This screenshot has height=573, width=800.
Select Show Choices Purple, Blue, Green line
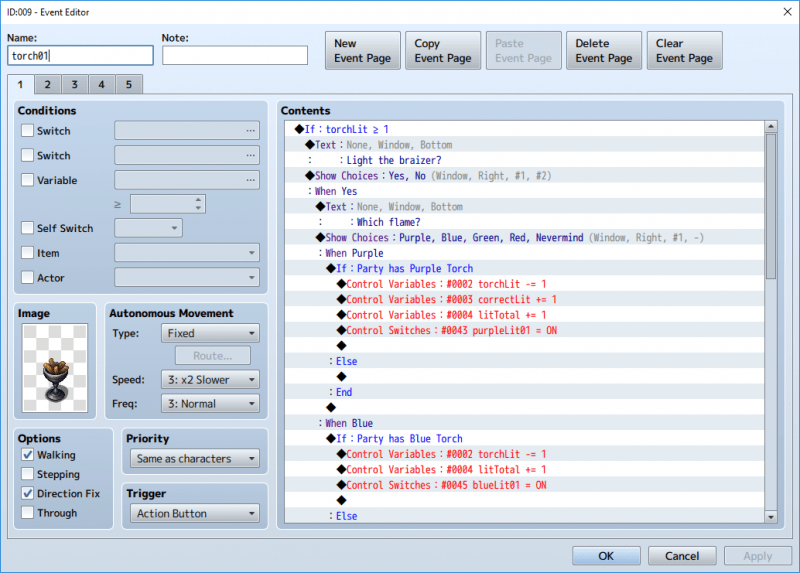tap(524, 237)
